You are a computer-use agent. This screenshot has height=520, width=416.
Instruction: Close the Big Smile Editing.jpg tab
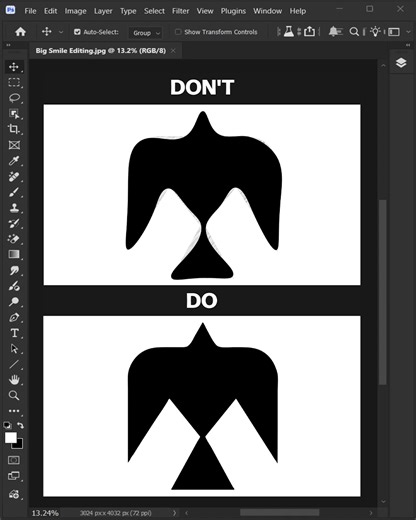click(x=173, y=51)
